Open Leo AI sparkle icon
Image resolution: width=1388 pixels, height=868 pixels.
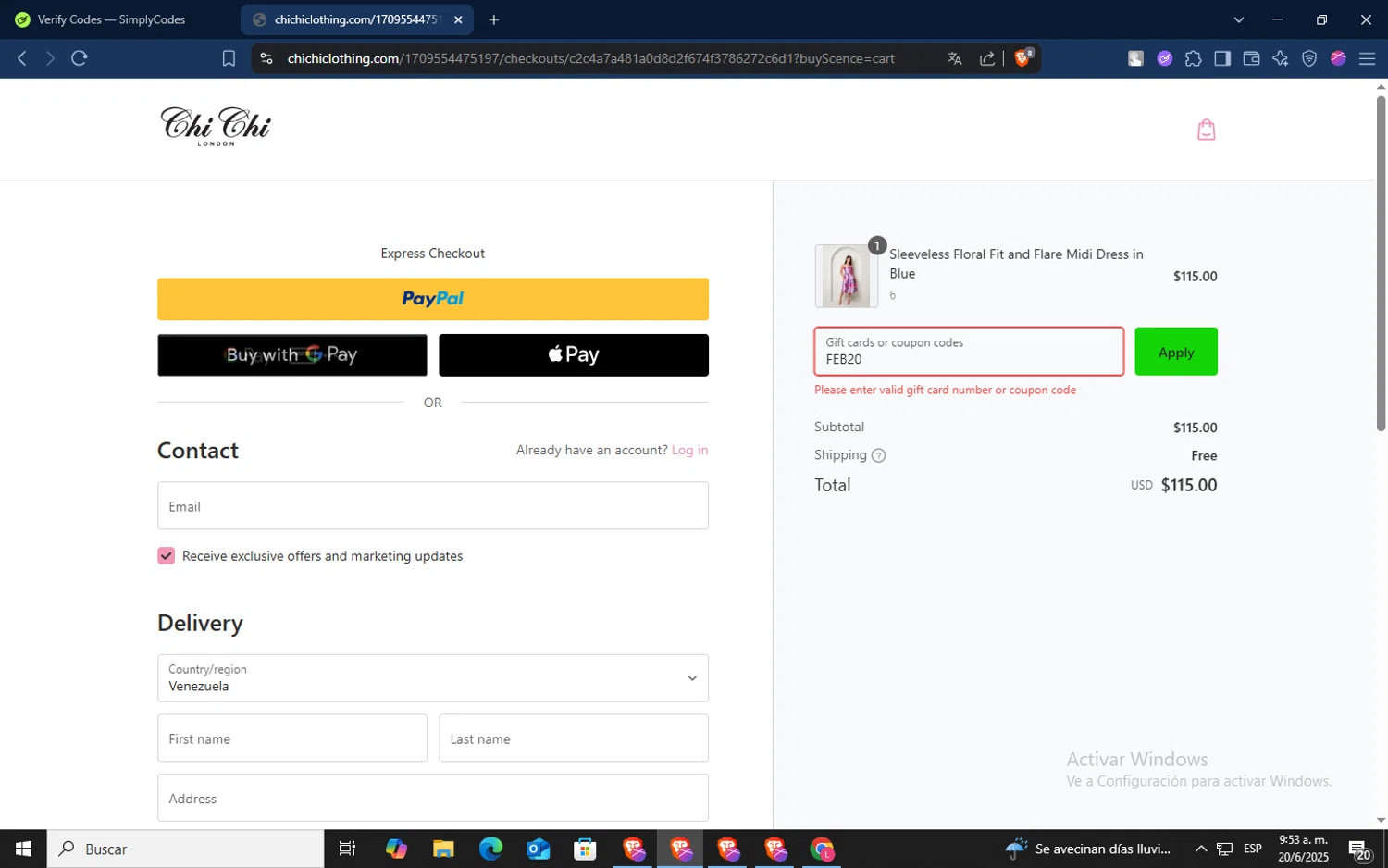[x=1281, y=58]
